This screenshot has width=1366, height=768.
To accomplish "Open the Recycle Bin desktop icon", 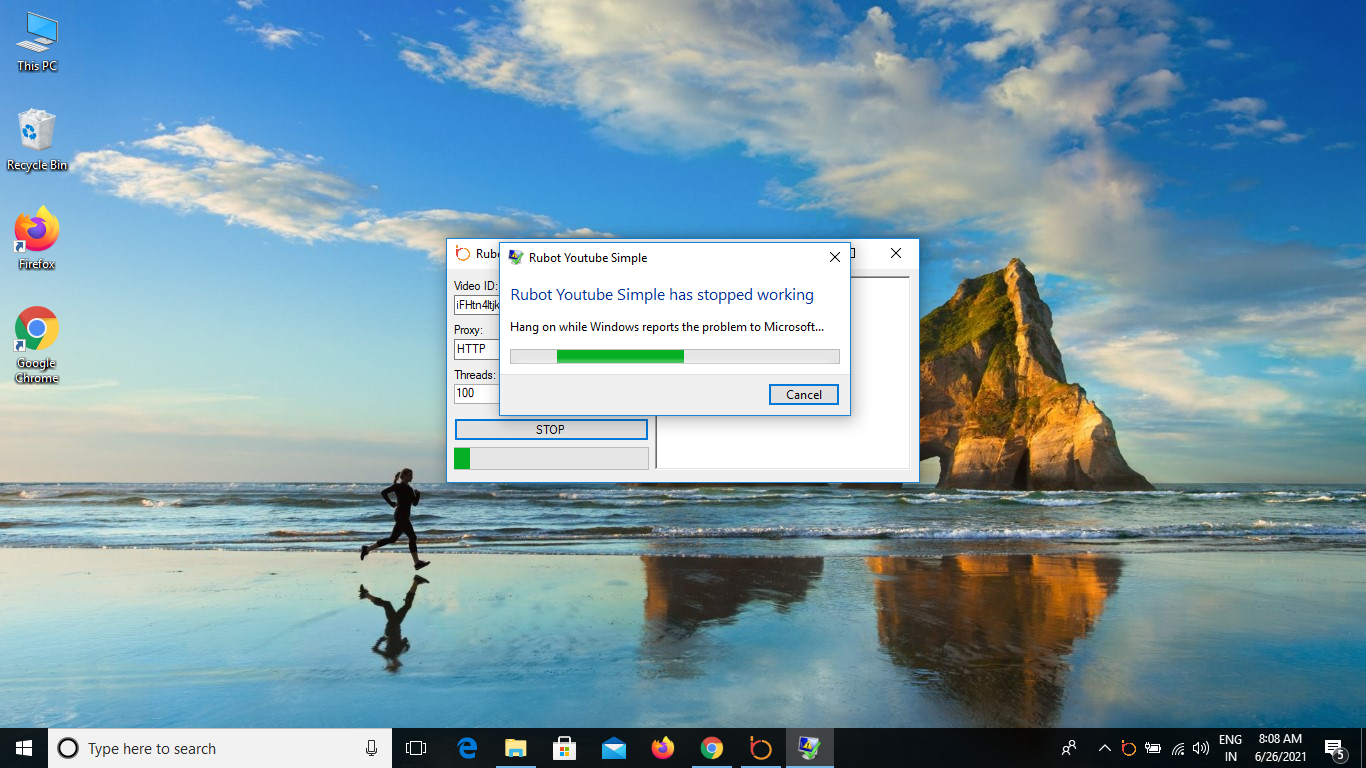I will pos(37,140).
